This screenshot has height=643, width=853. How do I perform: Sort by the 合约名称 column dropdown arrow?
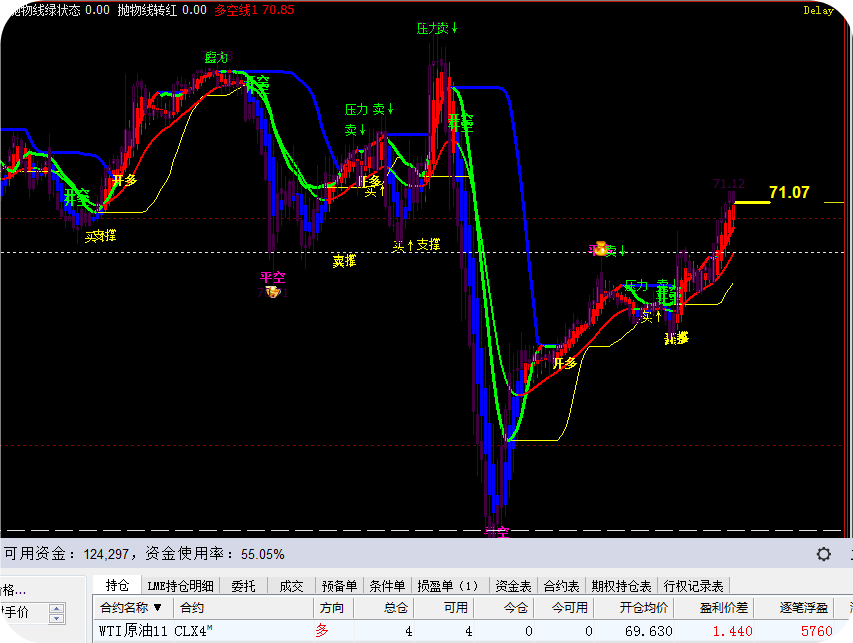point(158,607)
